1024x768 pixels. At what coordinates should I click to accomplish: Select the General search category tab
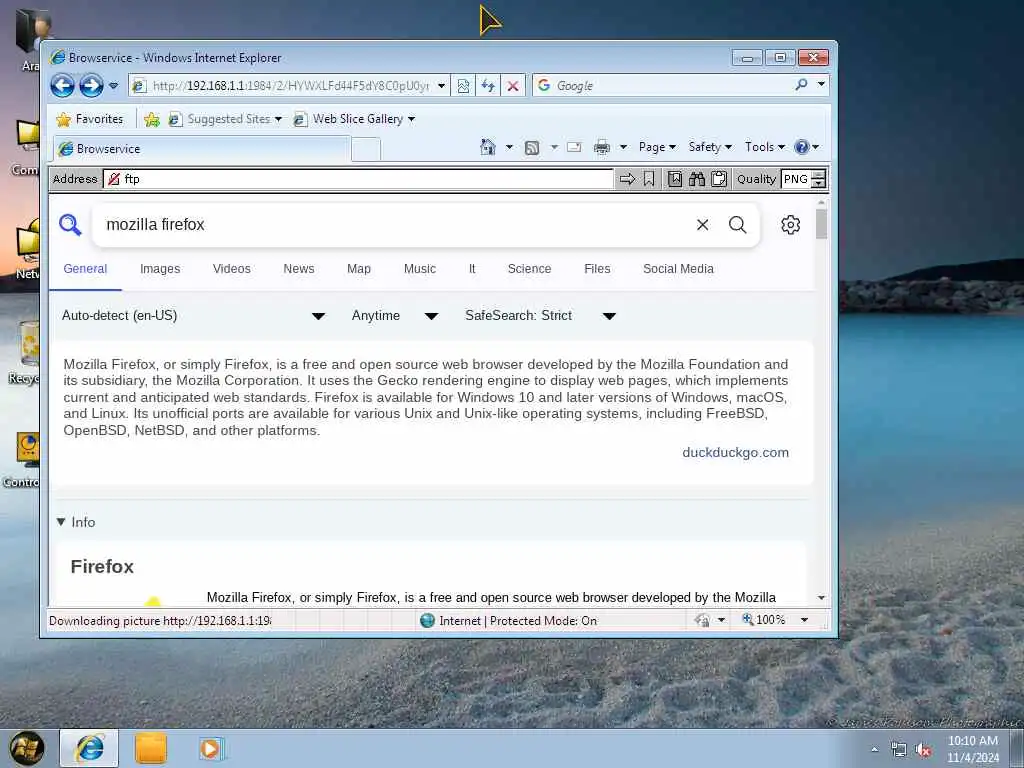[85, 269]
